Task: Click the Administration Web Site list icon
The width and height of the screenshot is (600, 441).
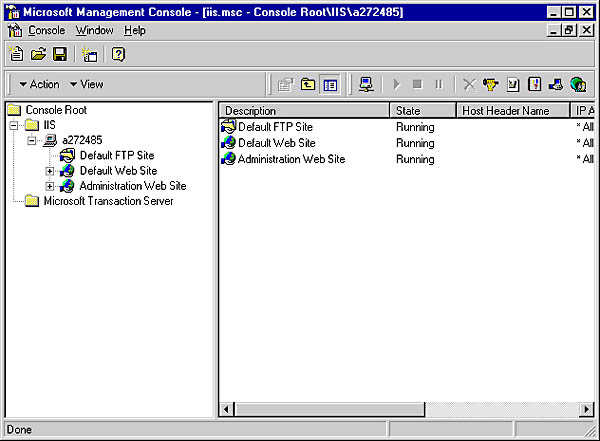Action: (x=228, y=158)
